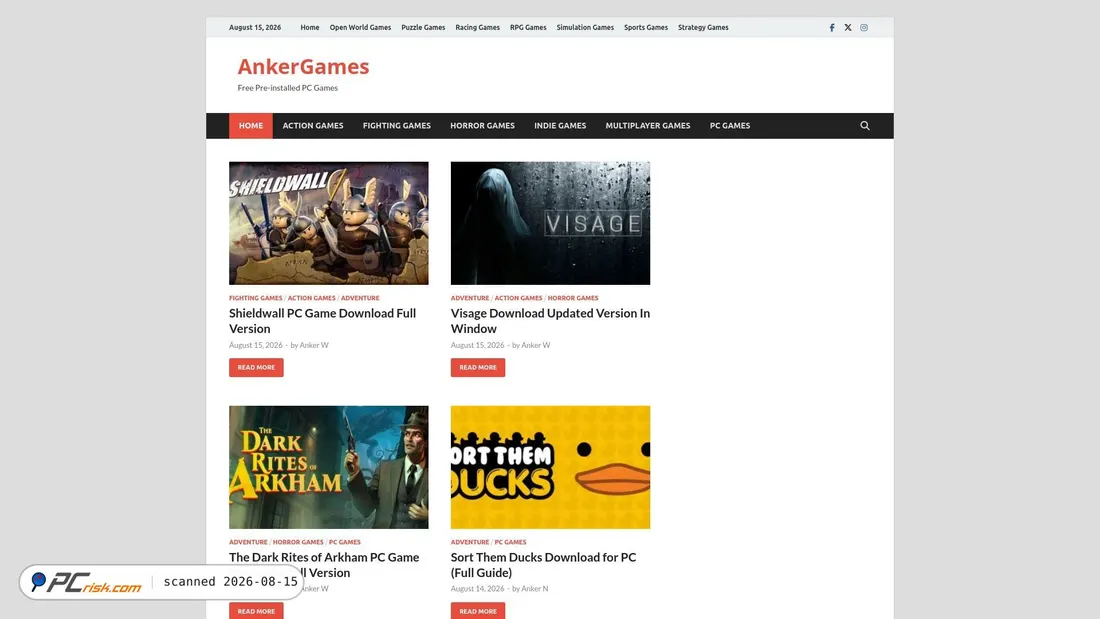
Task: Click ACTION GAMES tag on Shieldwall post
Action: (x=311, y=298)
